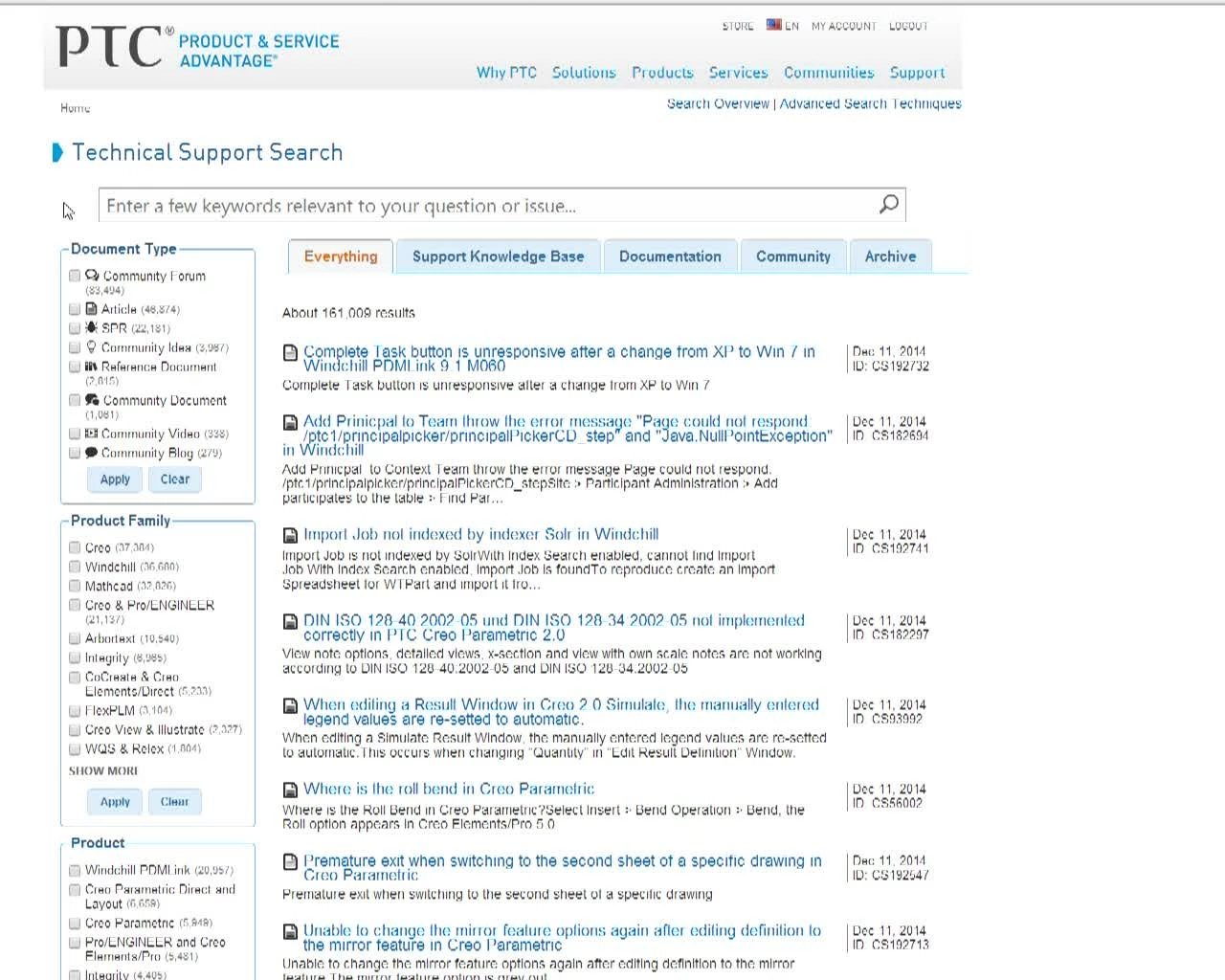Viewport: 1225px width, 980px height.
Task: Expand SHOW MORE in Product Family
Action: pos(103,770)
